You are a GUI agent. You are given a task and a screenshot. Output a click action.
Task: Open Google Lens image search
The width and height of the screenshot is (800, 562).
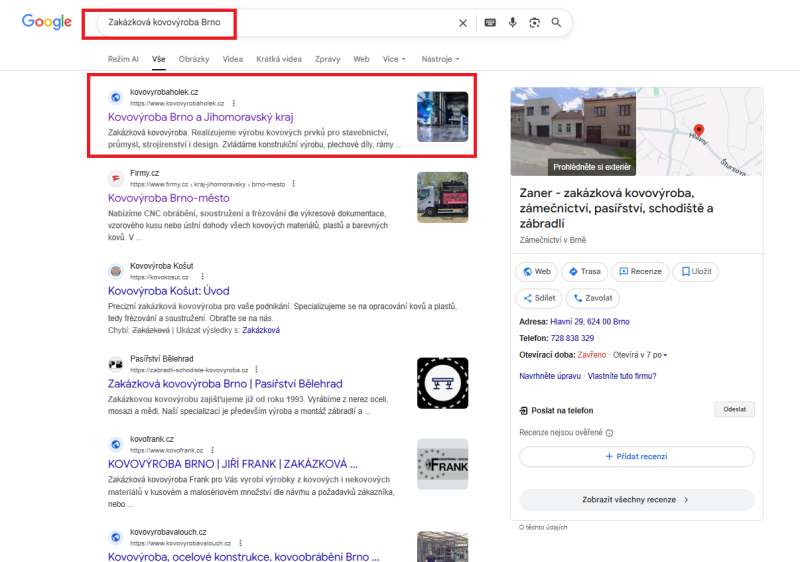point(535,23)
